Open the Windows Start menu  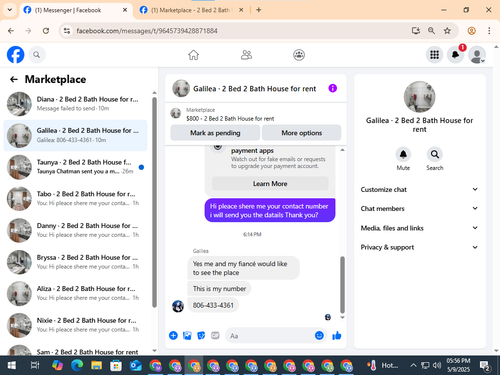[x=11, y=366]
